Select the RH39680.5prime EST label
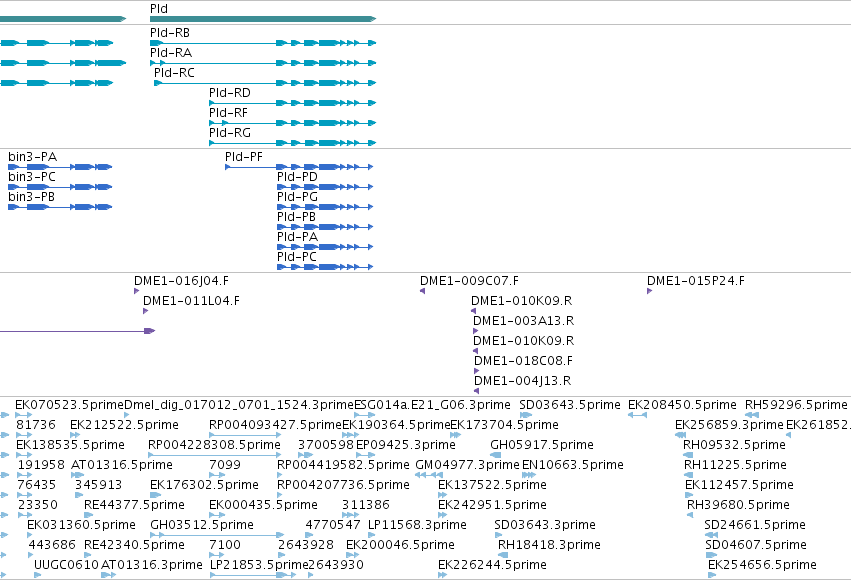The height and width of the screenshot is (580, 851). click(x=738, y=506)
